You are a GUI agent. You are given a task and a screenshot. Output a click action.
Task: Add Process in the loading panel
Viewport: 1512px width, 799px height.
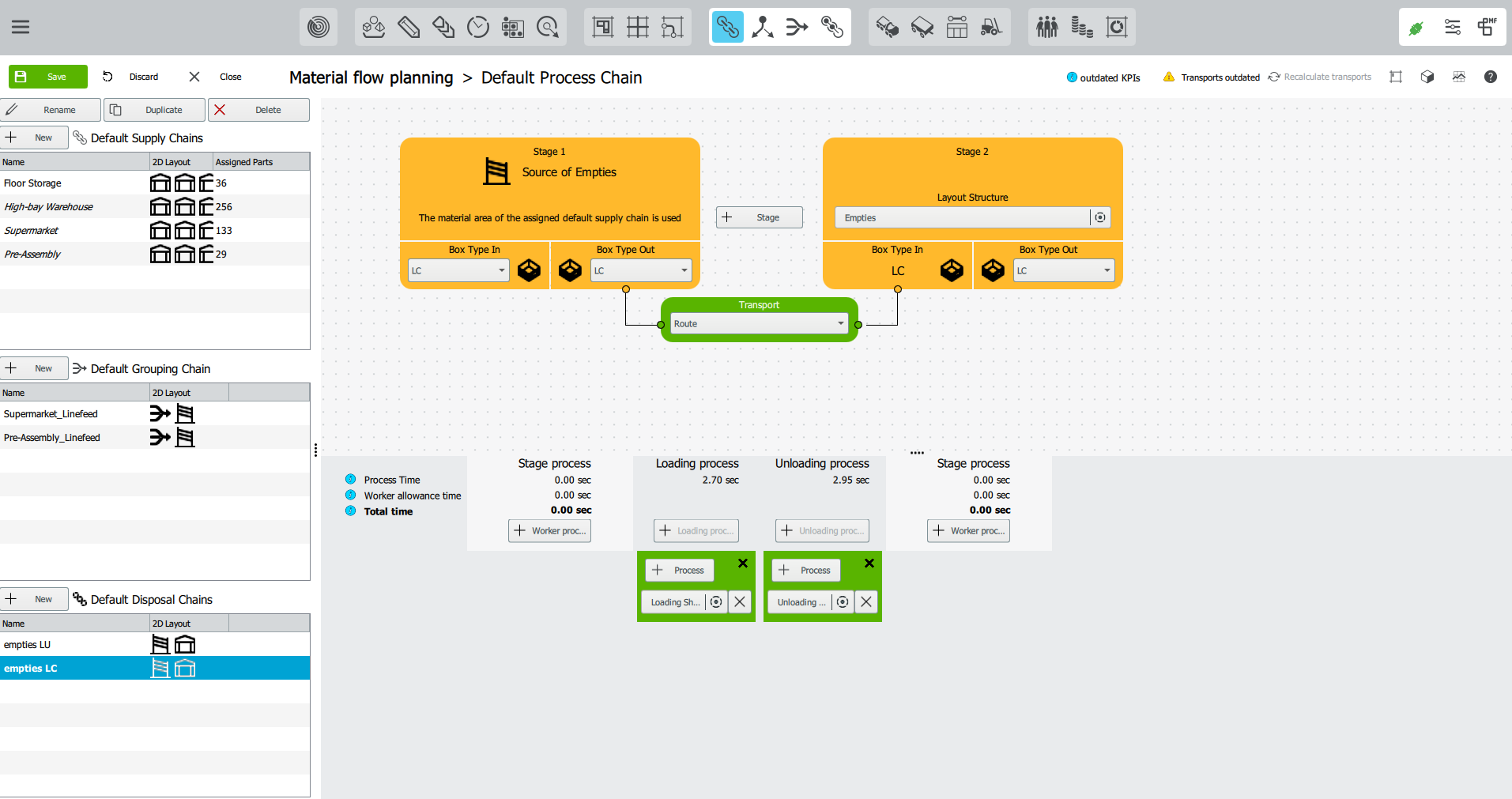[x=680, y=570]
